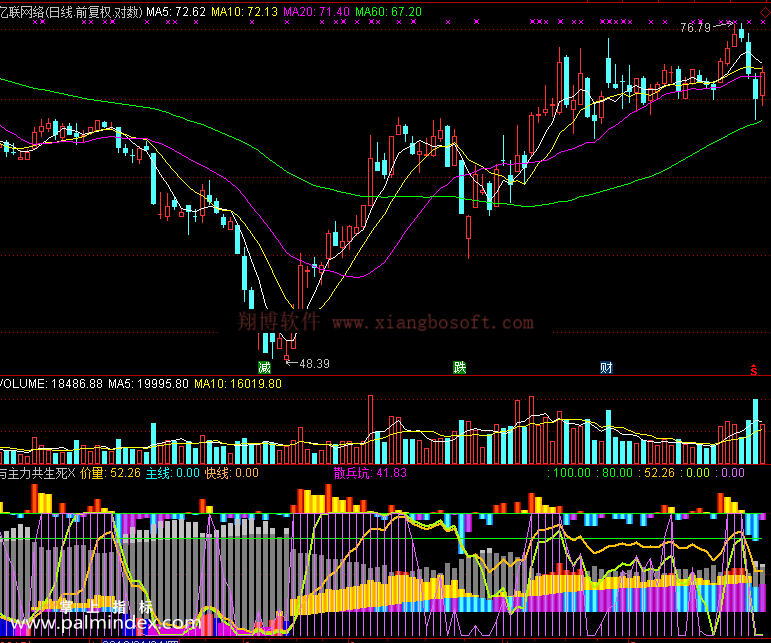The image size is (771, 643).
Task: Click the volume MA10: 16019.80 label
Action: (238, 384)
